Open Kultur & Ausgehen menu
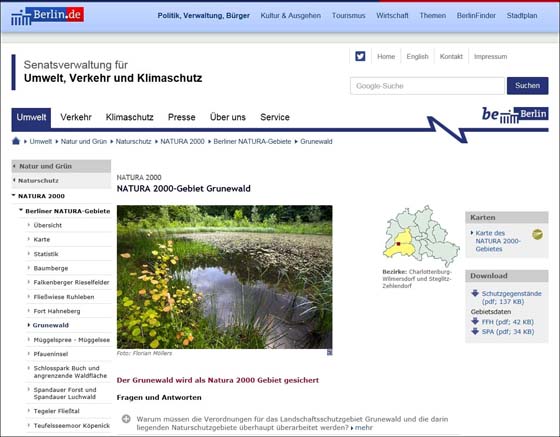The image size is (560, 437). (x=291, y=16)
